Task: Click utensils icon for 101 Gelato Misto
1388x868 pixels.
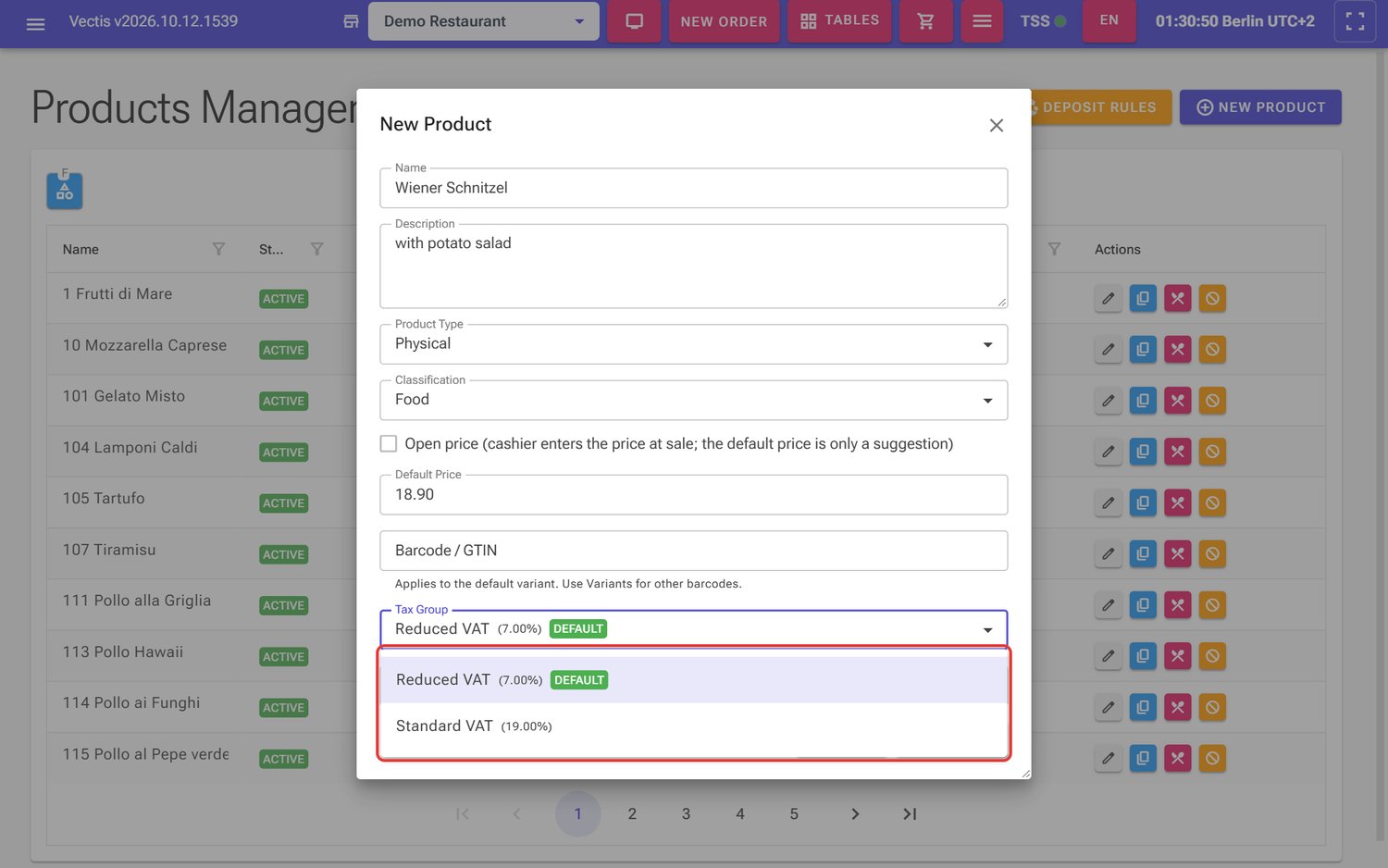Action: point(1177,401)
